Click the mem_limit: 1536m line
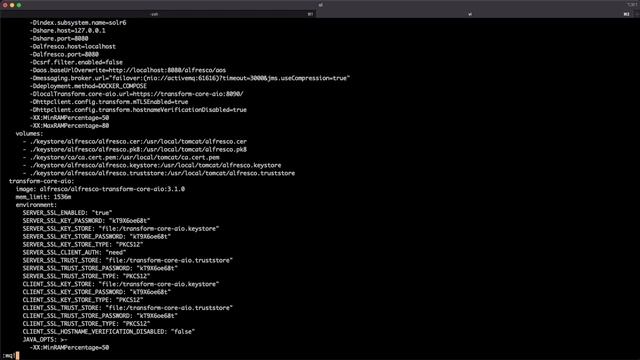The image size is (640, 360). 43,197
